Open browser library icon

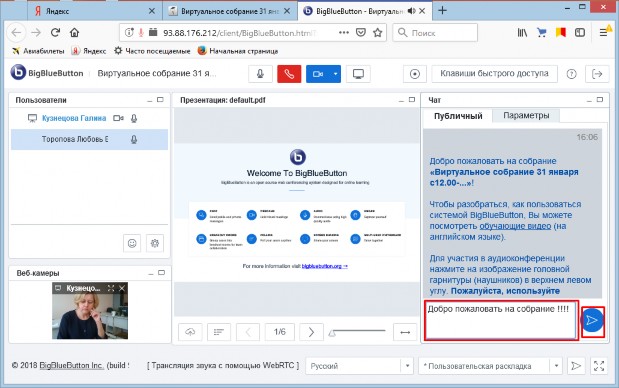[522, 33]
